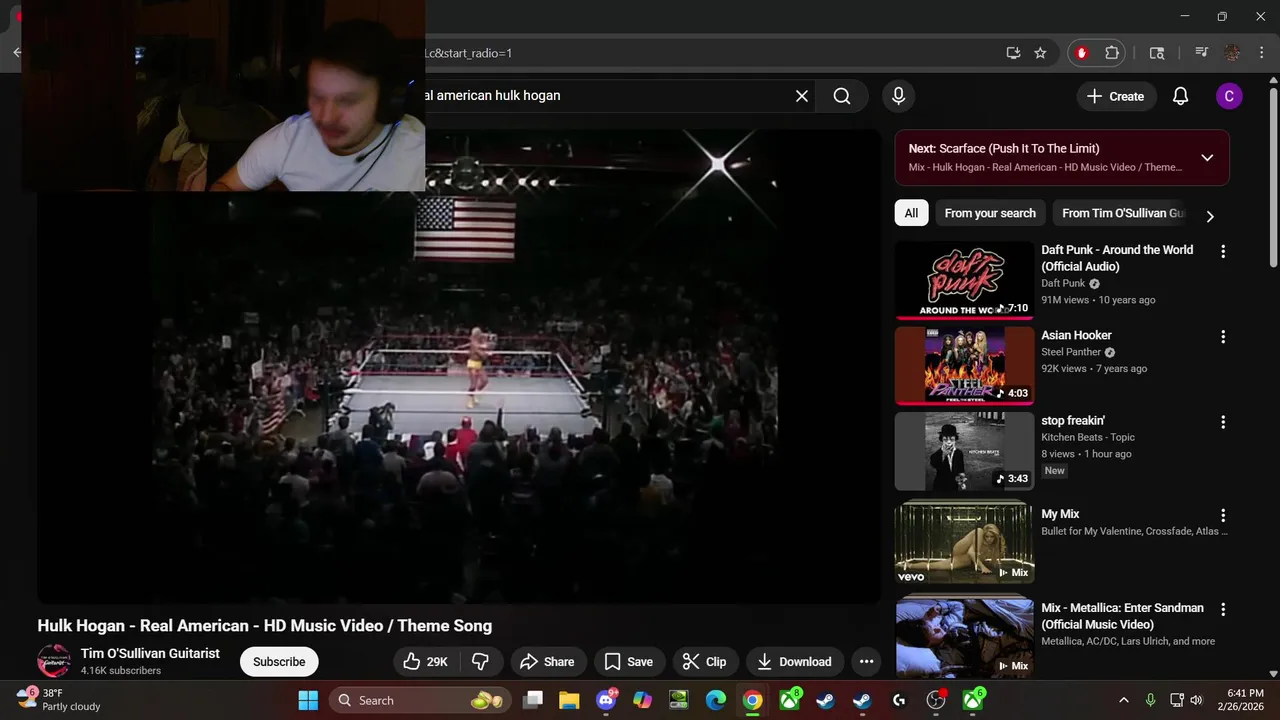Click the Create button
This screenshot has height=720, width=1280.
tap(1115, 96)
